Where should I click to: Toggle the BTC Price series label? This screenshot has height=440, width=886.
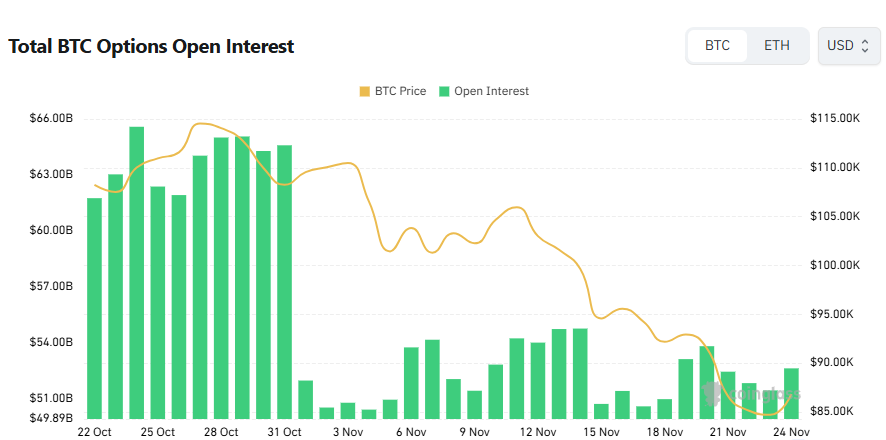point(400,92)
